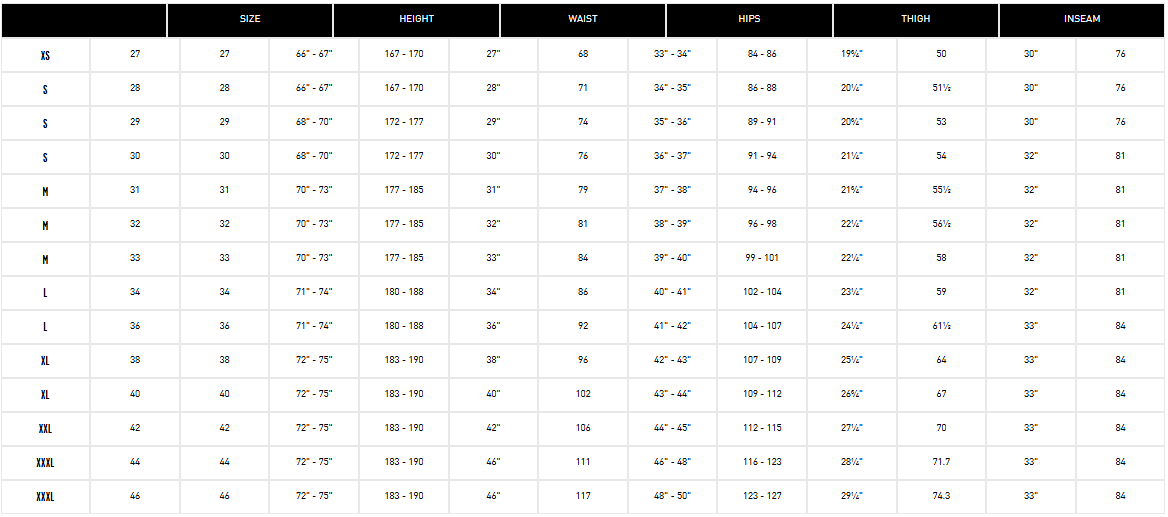The height and width of the screenshot is (517, 1168).
Task: Click the SIZE column header
Action: pyautogui.click(x=250, y=19)
